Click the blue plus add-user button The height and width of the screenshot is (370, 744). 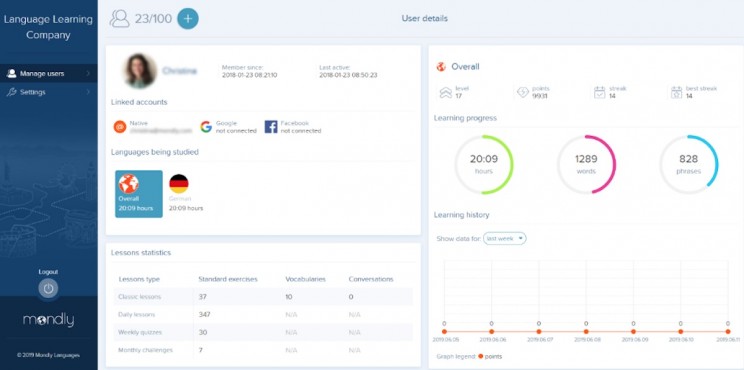[x=188, y=19]
